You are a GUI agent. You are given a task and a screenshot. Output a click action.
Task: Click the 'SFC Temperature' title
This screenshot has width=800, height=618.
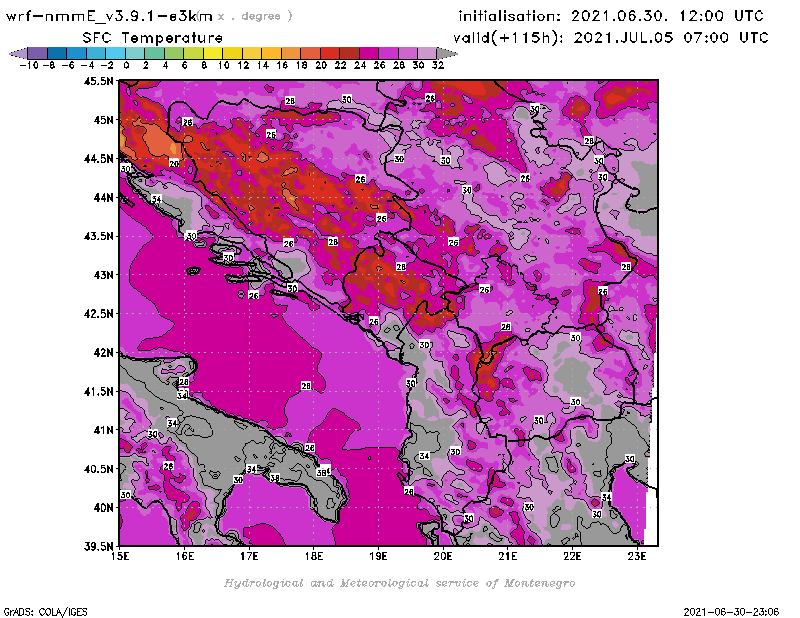153,38
